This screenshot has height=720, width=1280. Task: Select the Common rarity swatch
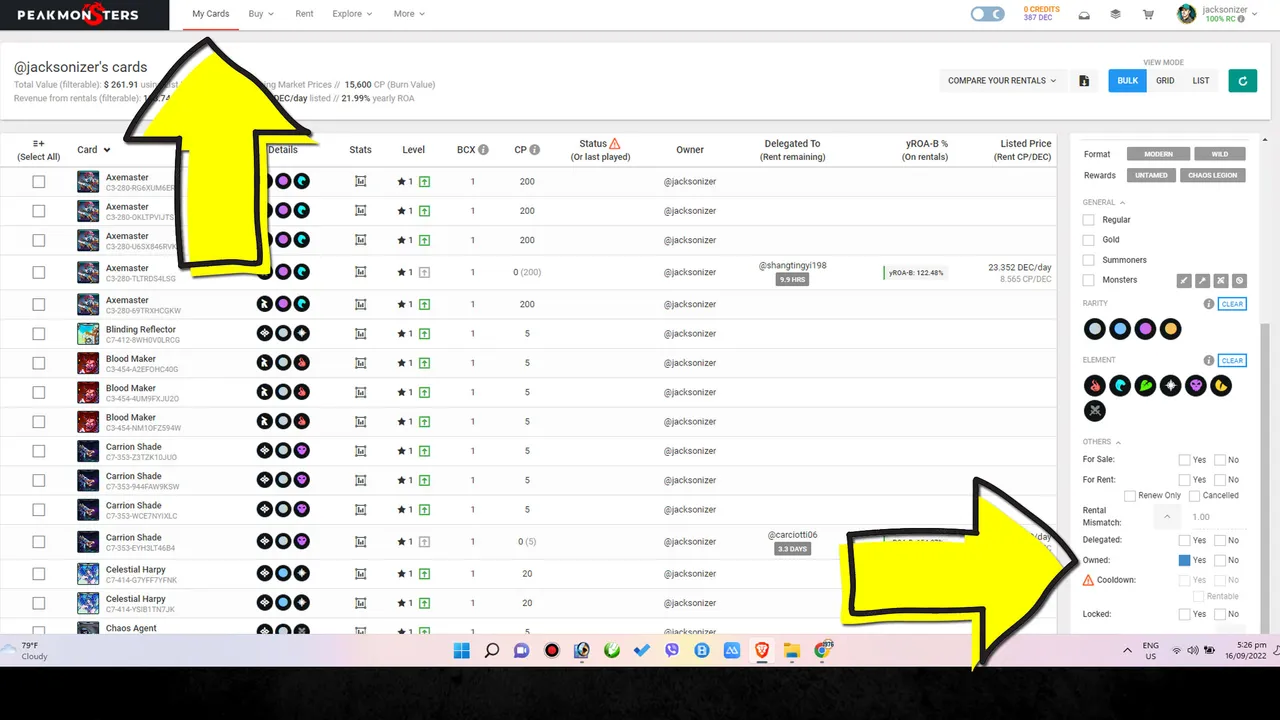tap(1095, 328)
